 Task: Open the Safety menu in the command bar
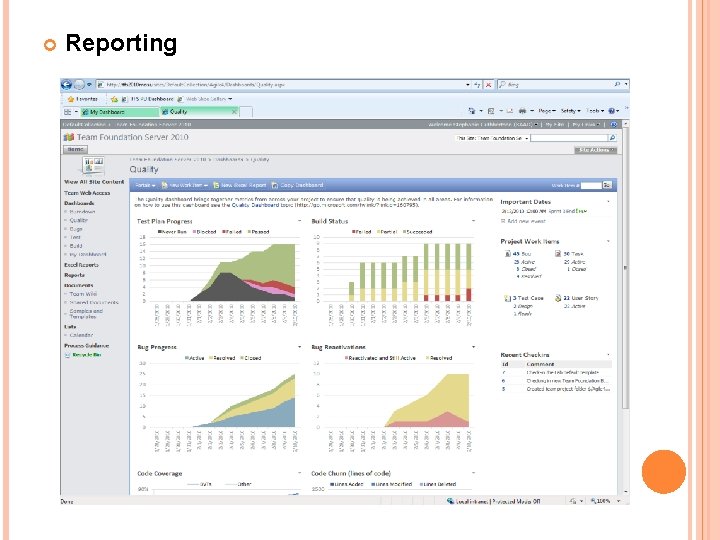(x=570, y=111)
